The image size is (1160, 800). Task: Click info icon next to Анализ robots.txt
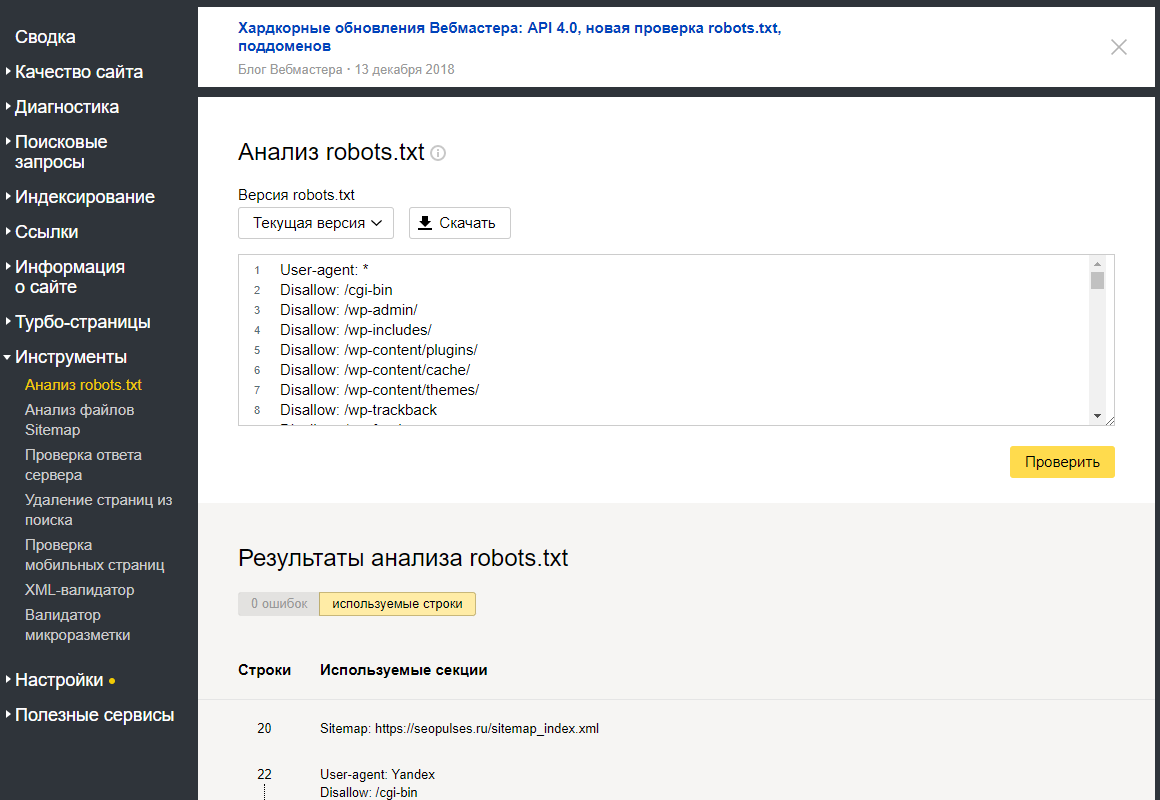tap(438, 154)
